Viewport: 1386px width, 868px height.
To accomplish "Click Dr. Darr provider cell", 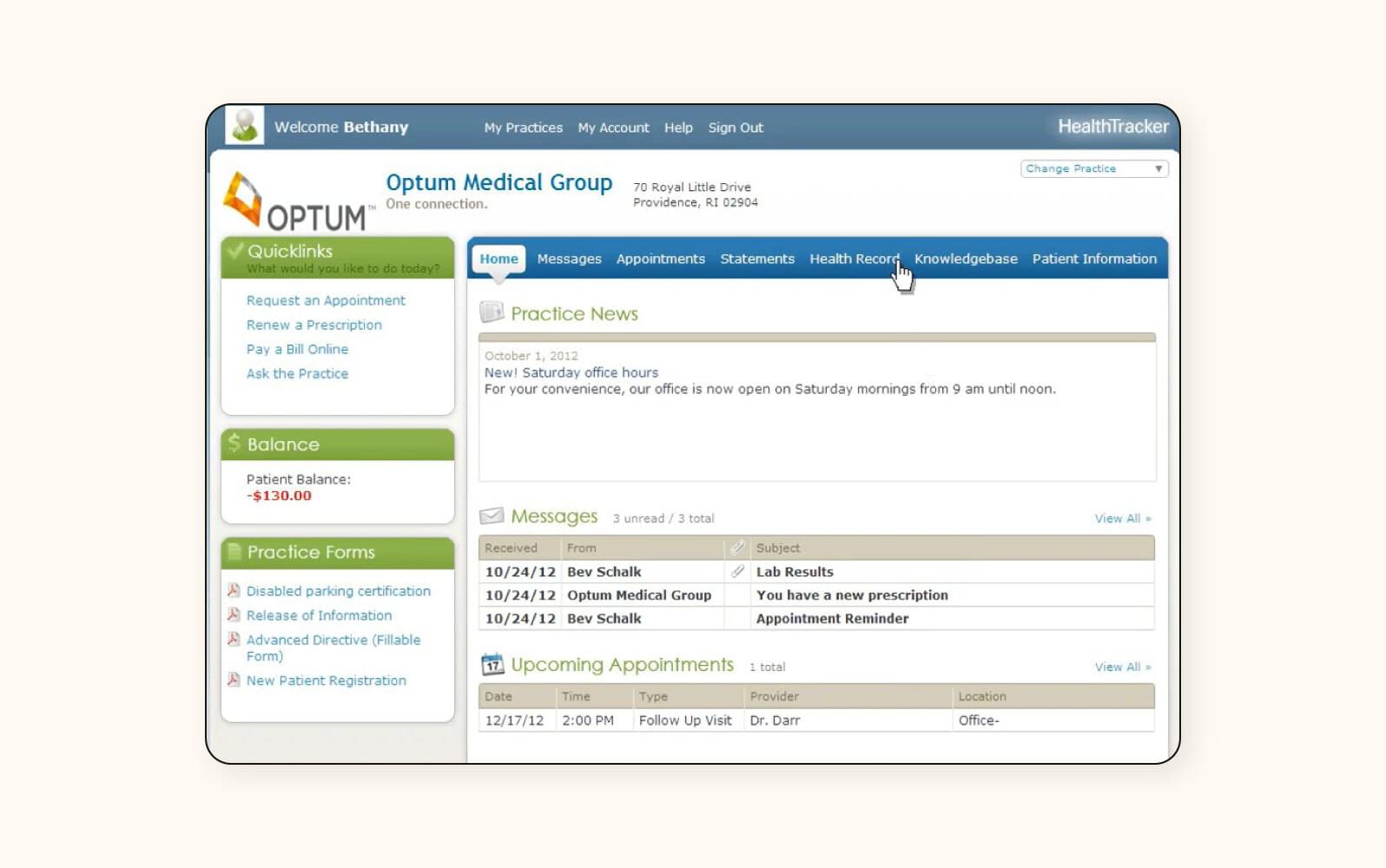I will 775,720.
